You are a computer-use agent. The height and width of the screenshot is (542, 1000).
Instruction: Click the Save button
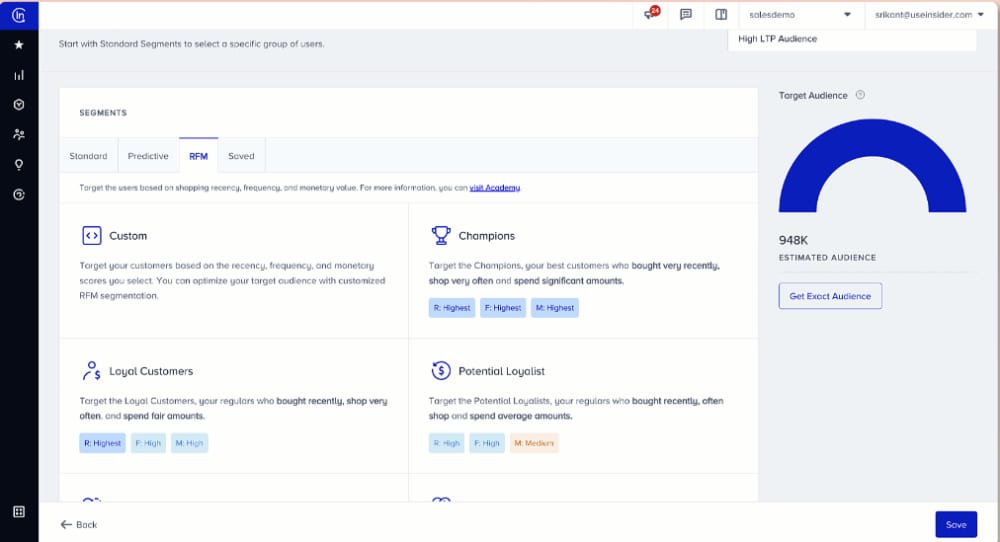click(x=955, y=524)
